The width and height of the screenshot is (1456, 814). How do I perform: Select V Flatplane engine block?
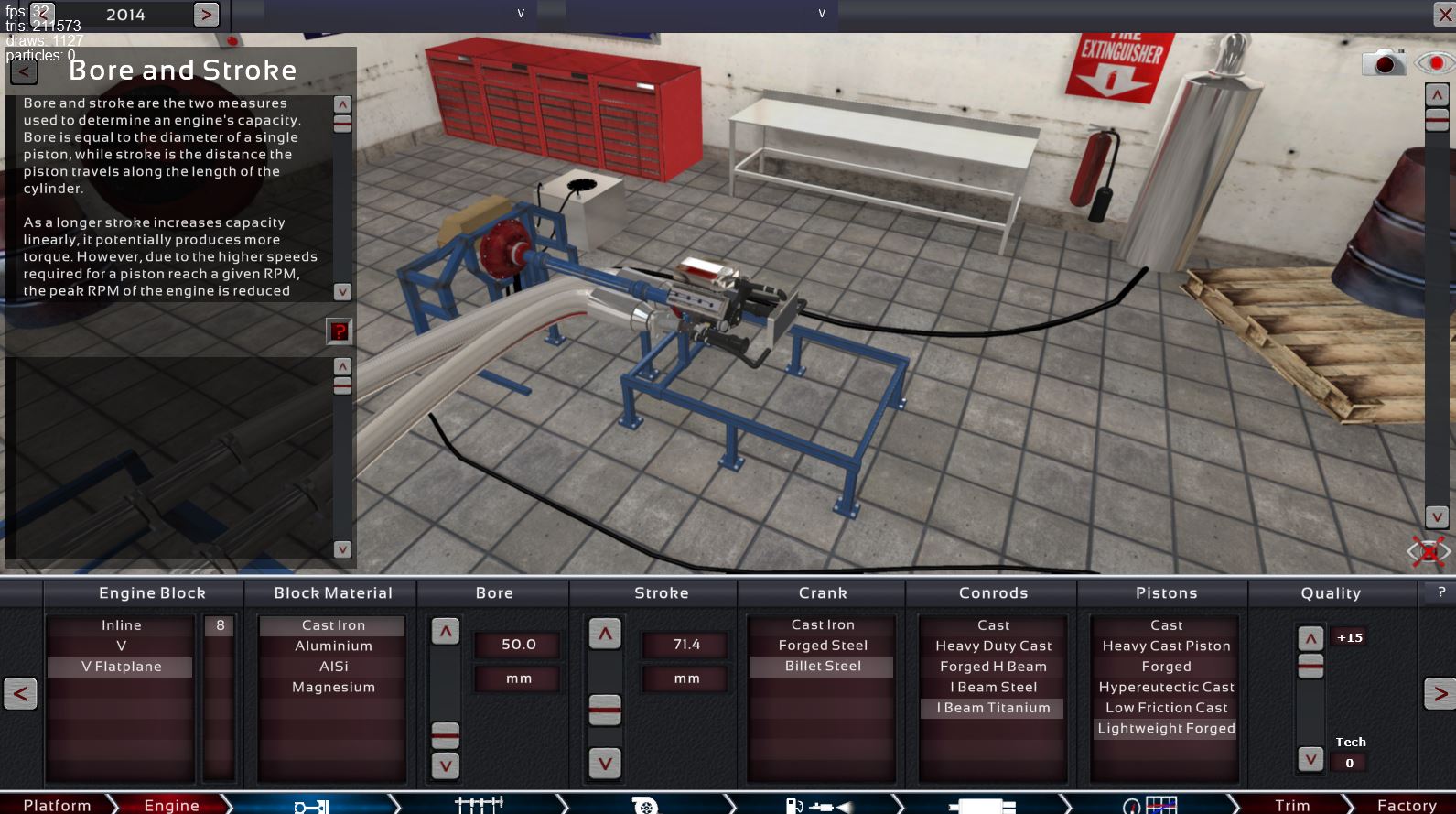[x=121, y=667]
